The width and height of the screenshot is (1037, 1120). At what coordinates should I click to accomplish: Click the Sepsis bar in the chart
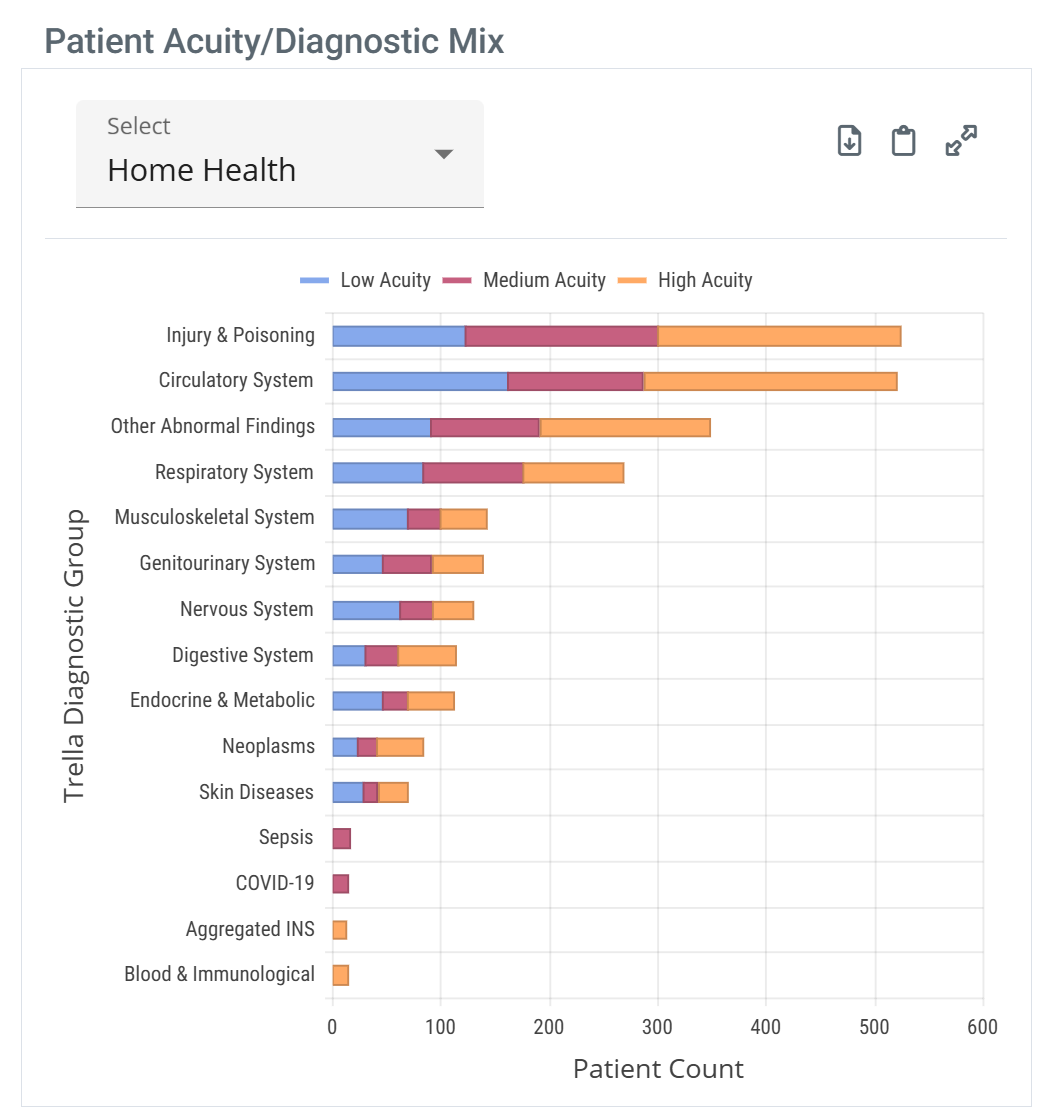(343, 837)
